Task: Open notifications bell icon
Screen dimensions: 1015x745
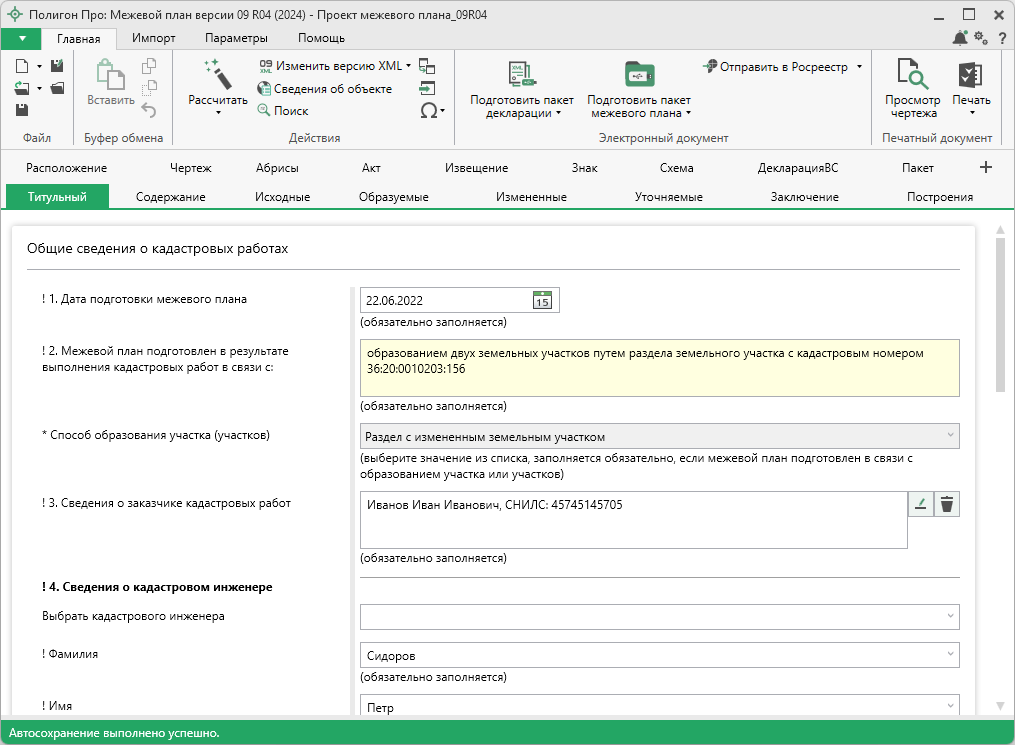Action: pyautogui.click(x=960, y=38)
